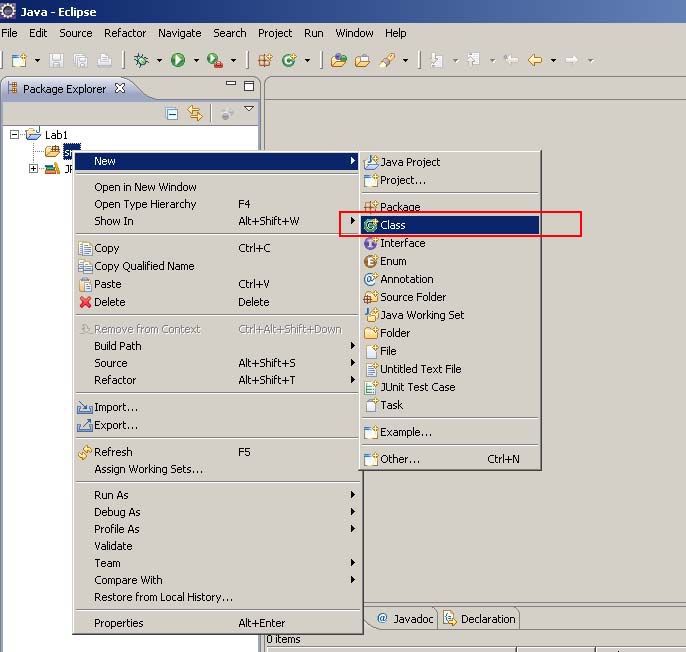
Task: Close the Package Explorer tab
Action: (x=120, y=88)
